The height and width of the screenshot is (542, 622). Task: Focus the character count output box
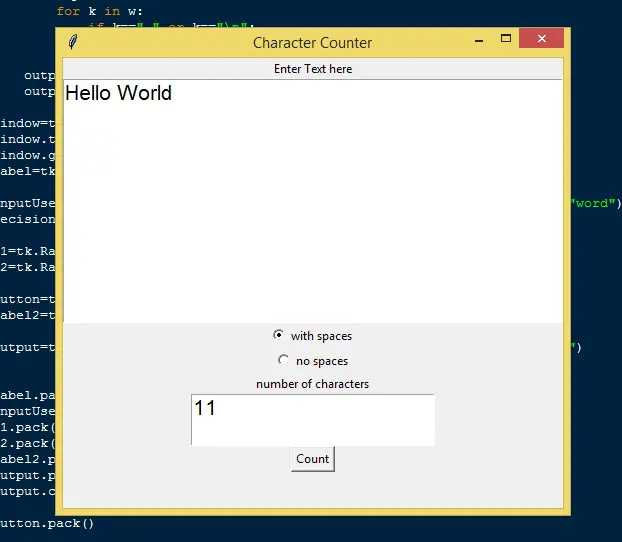312,420
